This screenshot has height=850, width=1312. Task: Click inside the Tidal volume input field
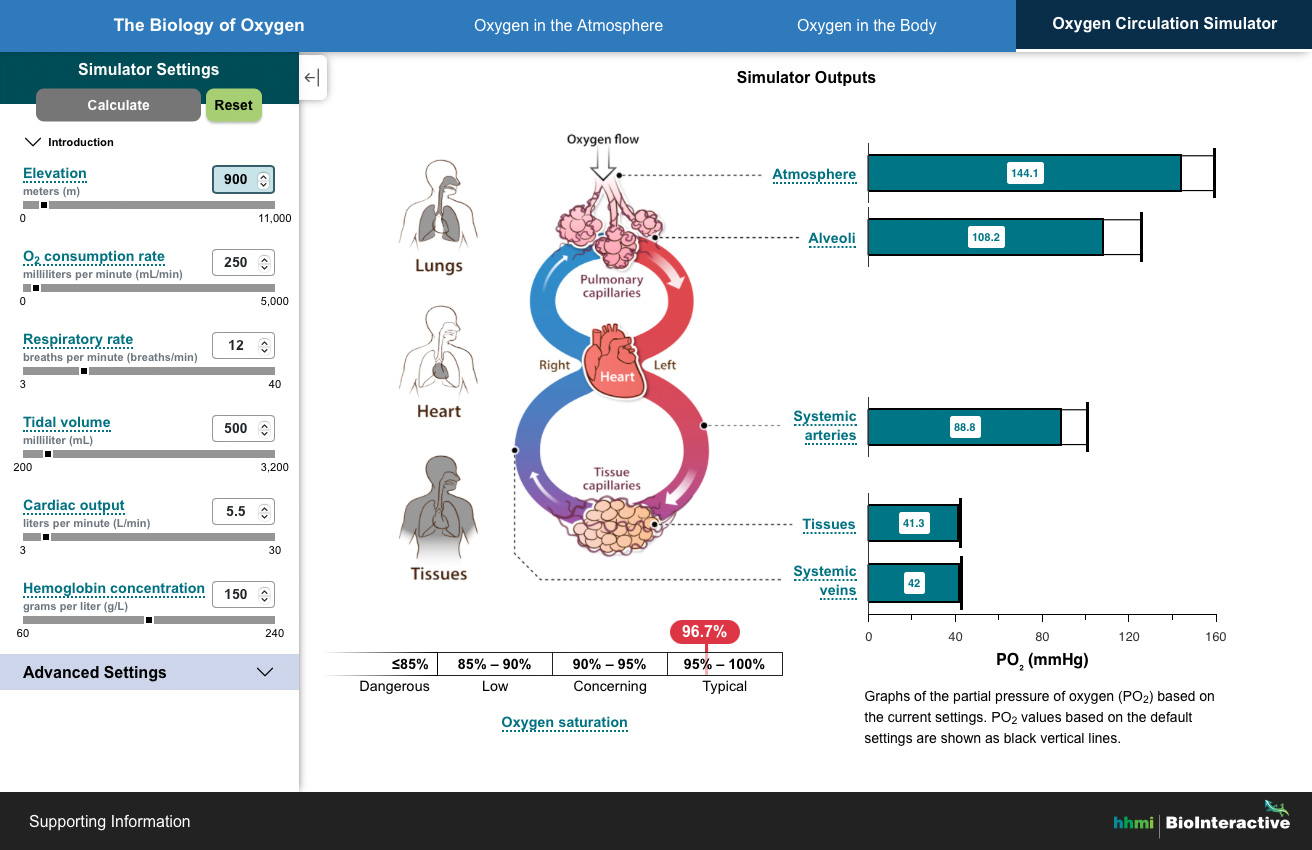point(240,428)
